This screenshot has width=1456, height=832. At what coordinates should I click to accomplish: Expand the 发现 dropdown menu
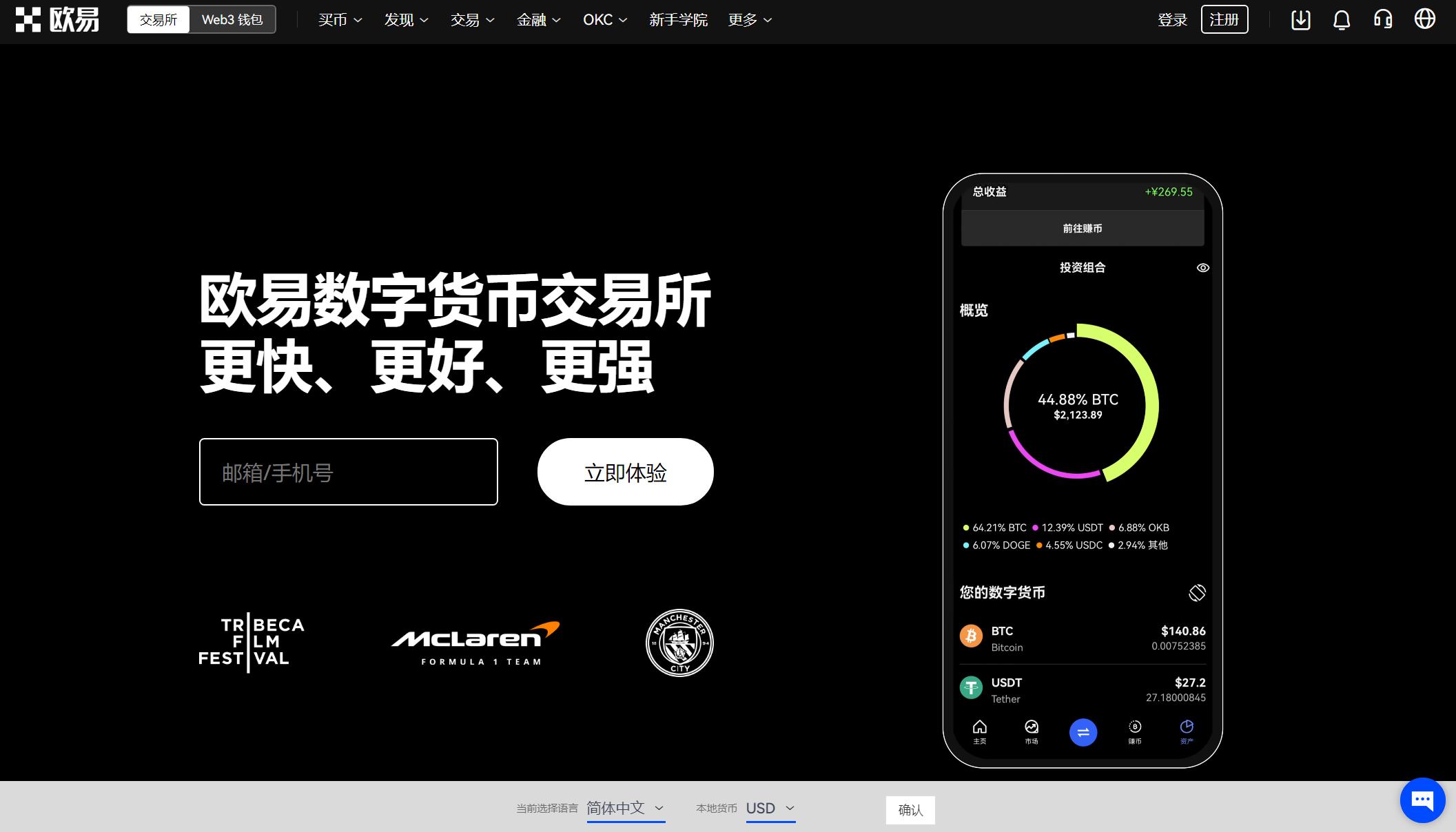[404, 20]
